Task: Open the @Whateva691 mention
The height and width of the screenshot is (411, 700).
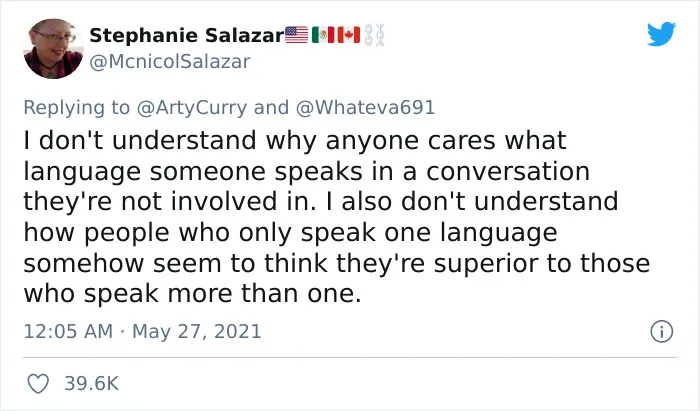Action: pos(365,108)
